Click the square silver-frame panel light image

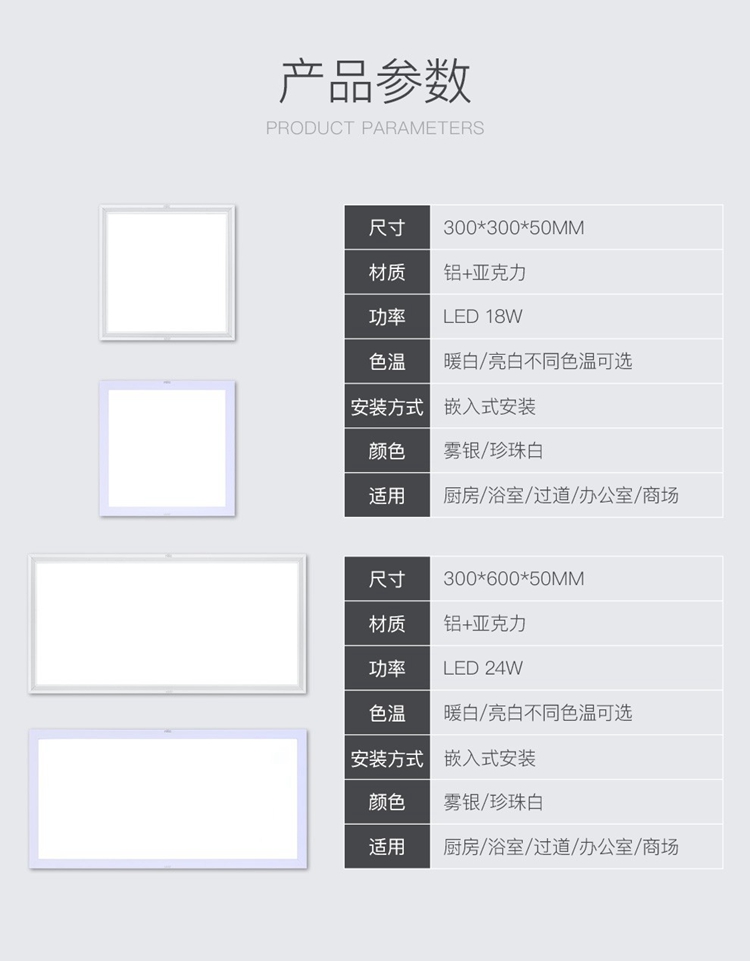click(167, 273)
